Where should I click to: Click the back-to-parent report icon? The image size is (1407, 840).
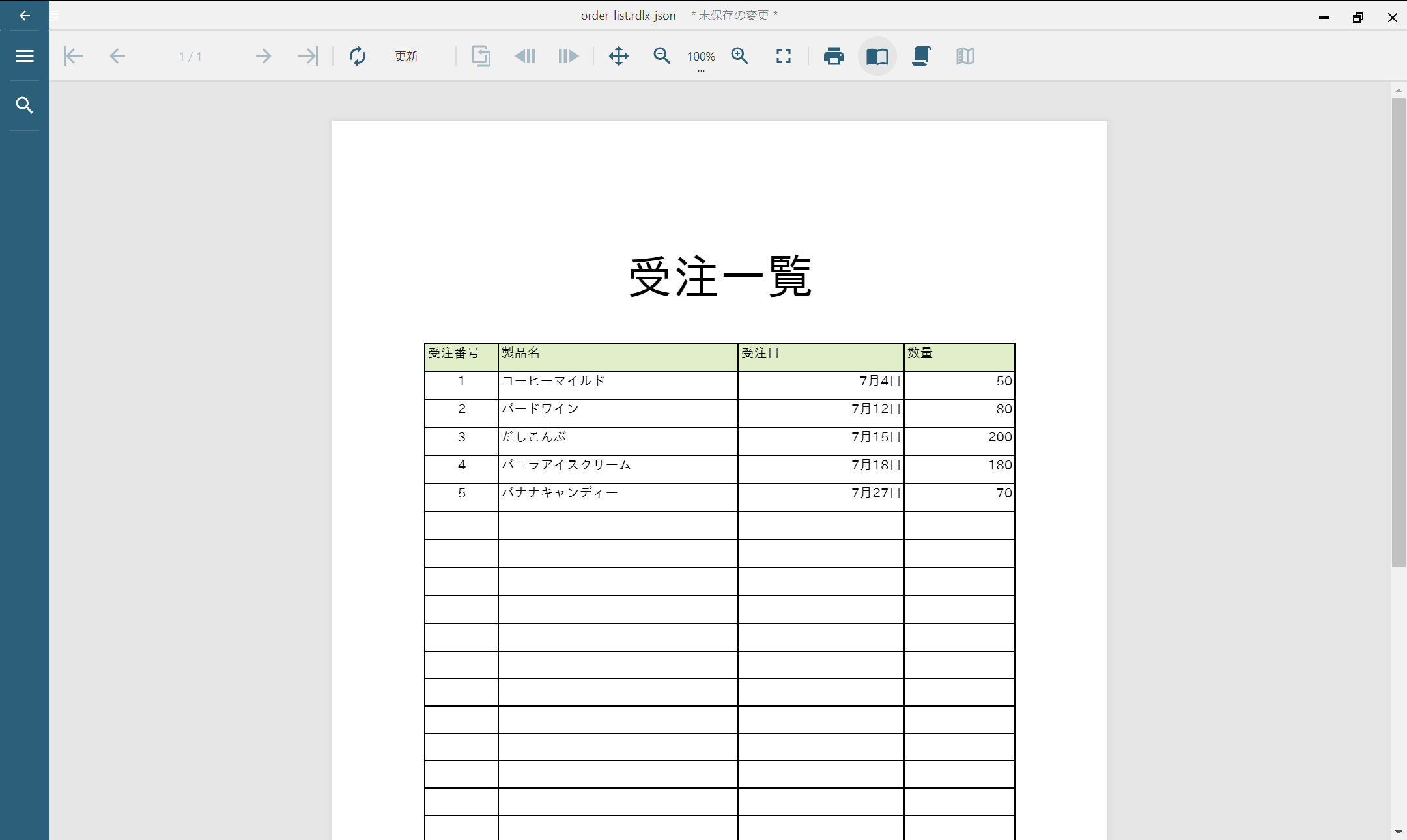pos(481,56)
